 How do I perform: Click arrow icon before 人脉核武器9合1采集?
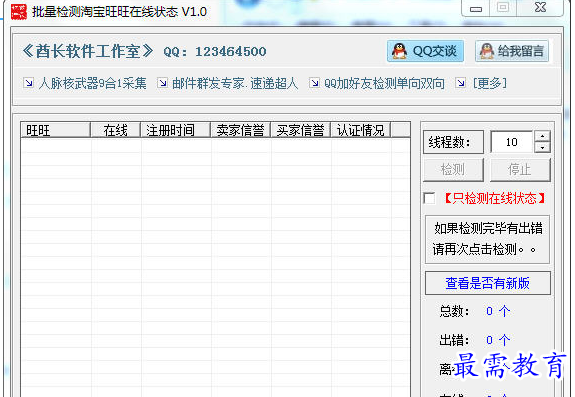tap(28, 83)
